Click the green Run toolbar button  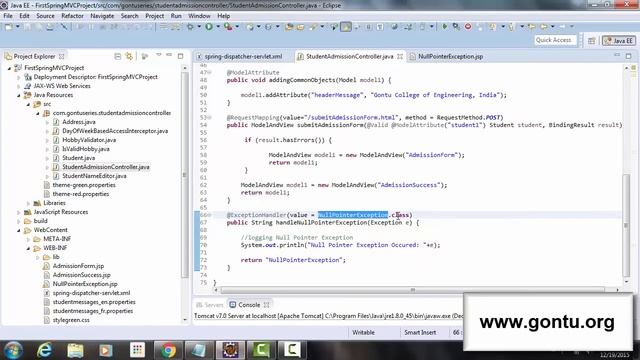pos(209,27)
